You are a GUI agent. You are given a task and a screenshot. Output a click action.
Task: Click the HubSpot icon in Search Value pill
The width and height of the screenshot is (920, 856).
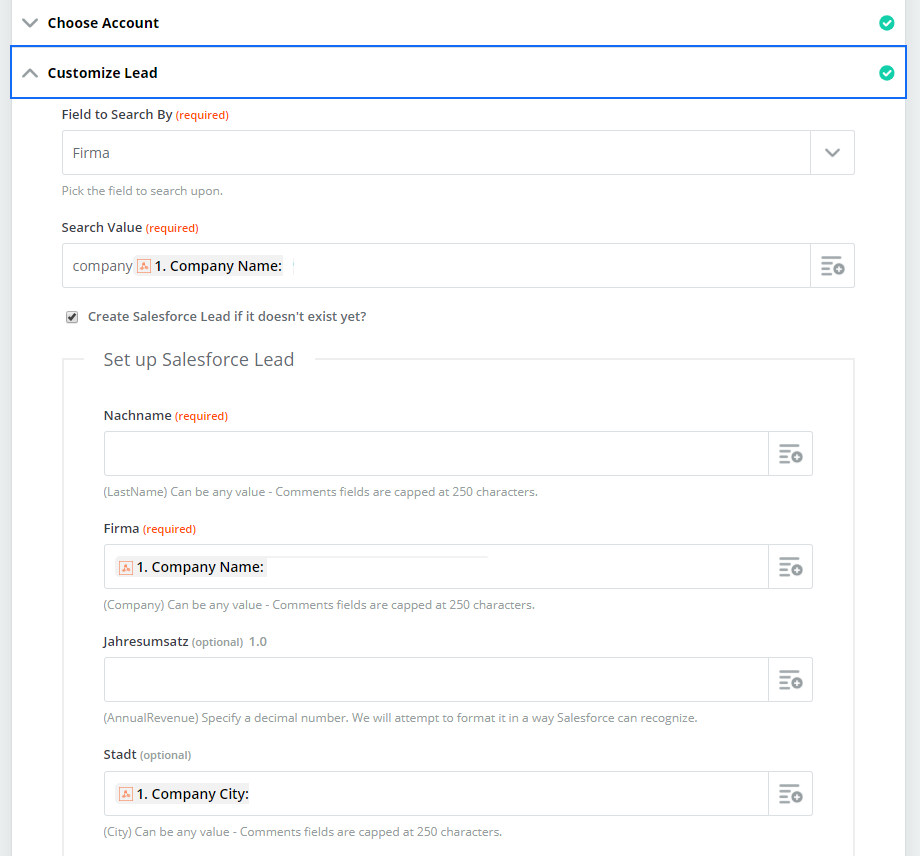point(144,266)
